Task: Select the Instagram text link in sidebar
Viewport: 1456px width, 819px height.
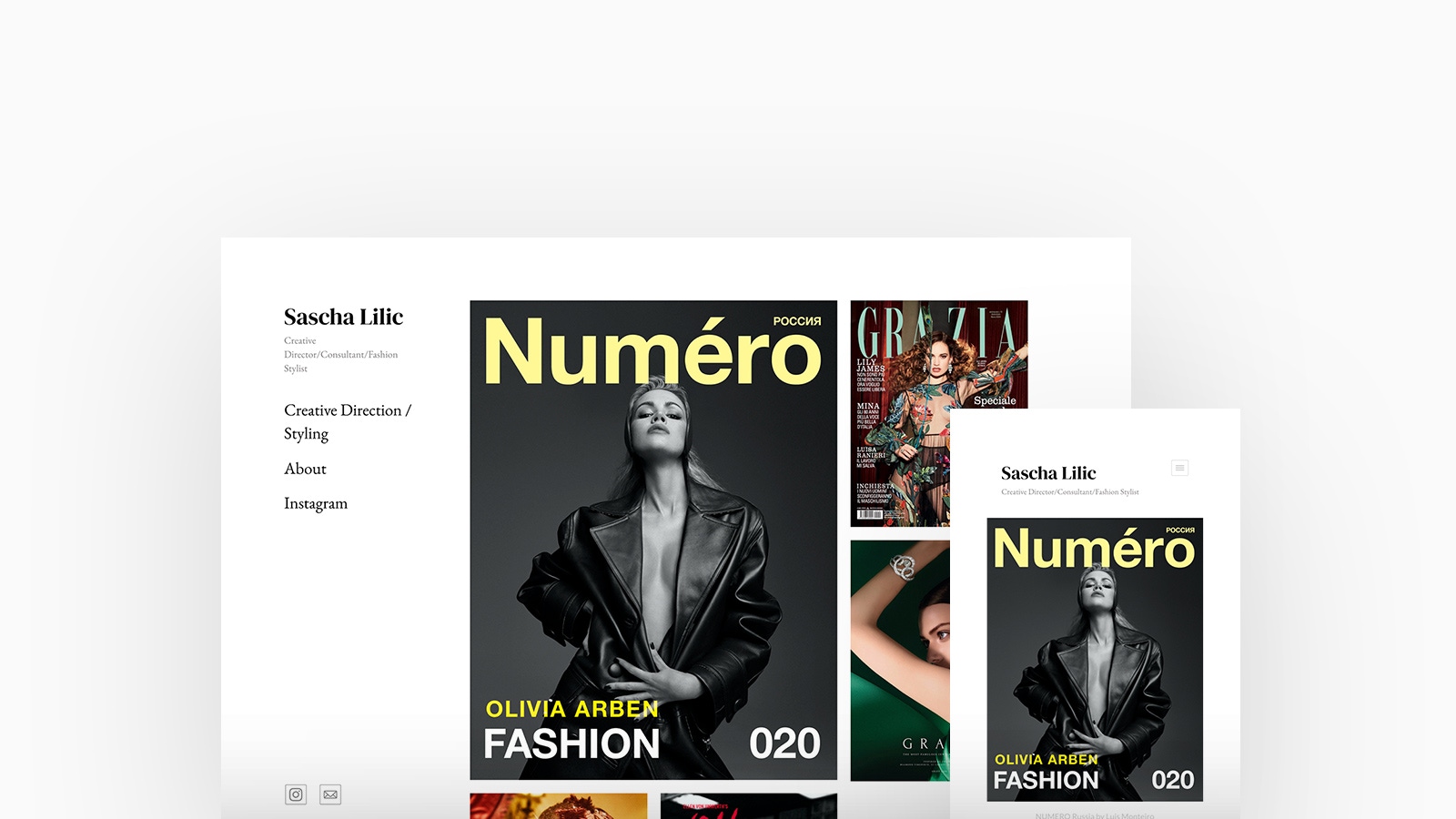Action: pyautogui.click(x=316, y=503)
